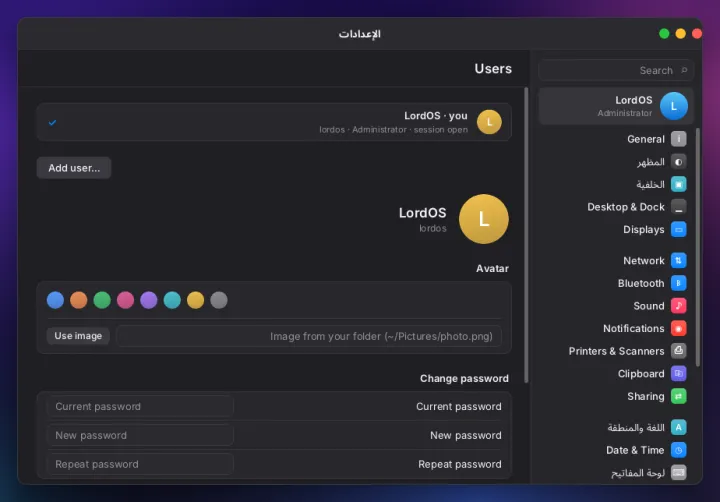Focus the Repeat password field
This screenshot has height=502, width=720.
pos(140,464)
